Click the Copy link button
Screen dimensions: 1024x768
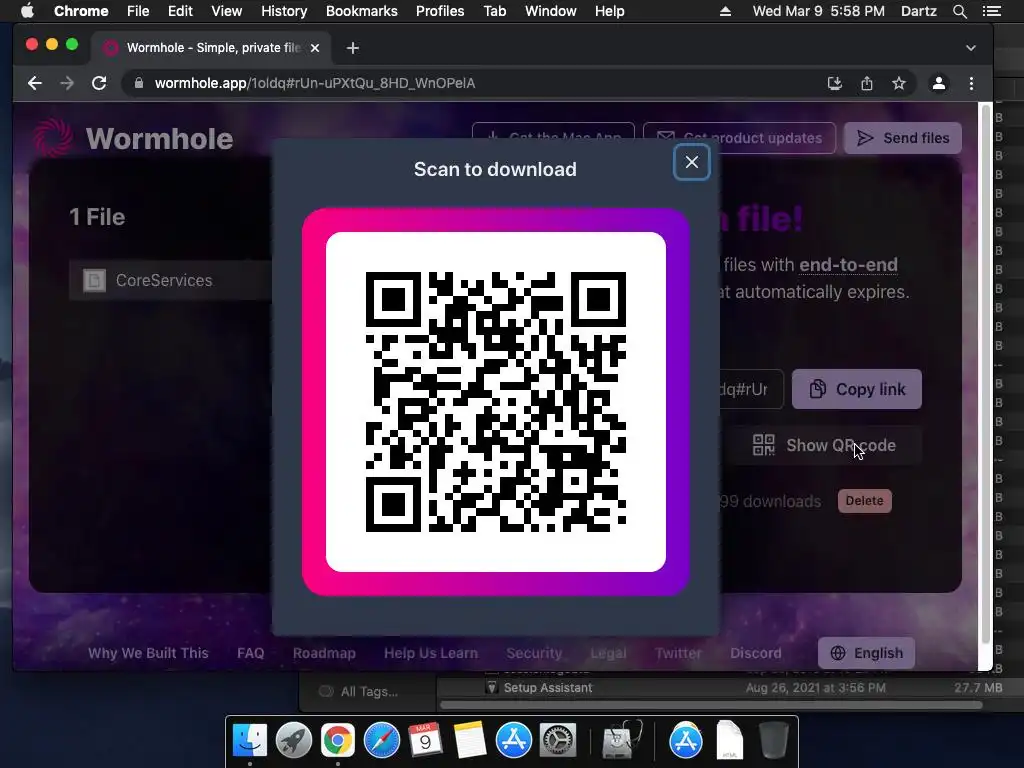[857, 389]
